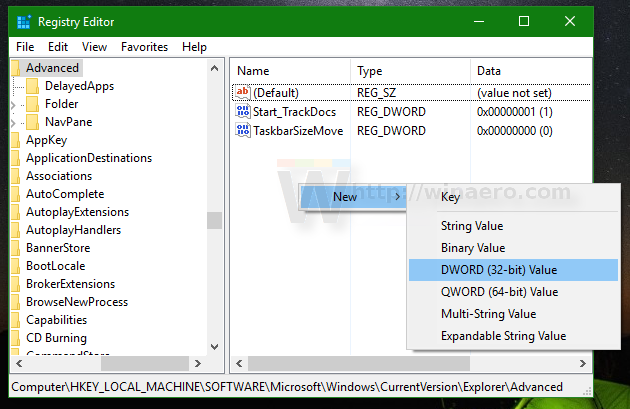
Task: Click tree pane scroll down arrow
Action: tap(215, 347)
